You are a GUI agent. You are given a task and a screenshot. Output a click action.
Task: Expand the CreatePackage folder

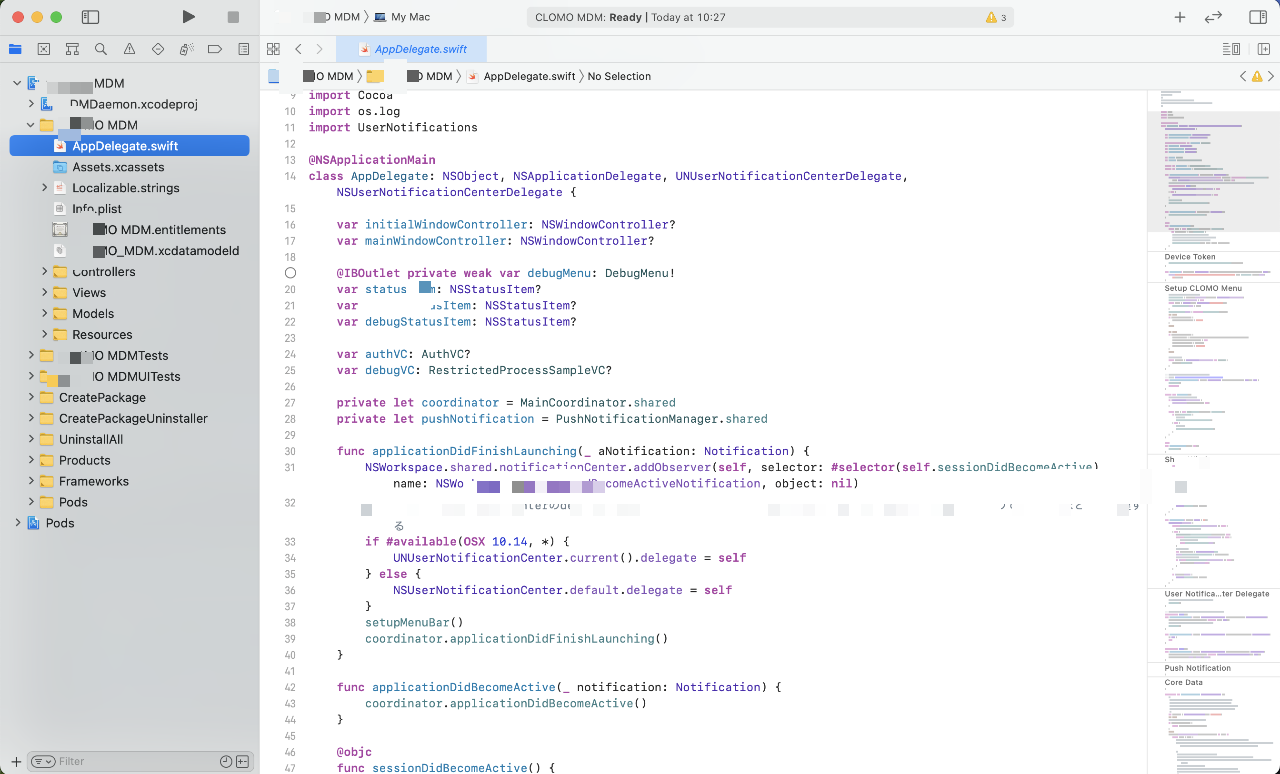[31, 398]
